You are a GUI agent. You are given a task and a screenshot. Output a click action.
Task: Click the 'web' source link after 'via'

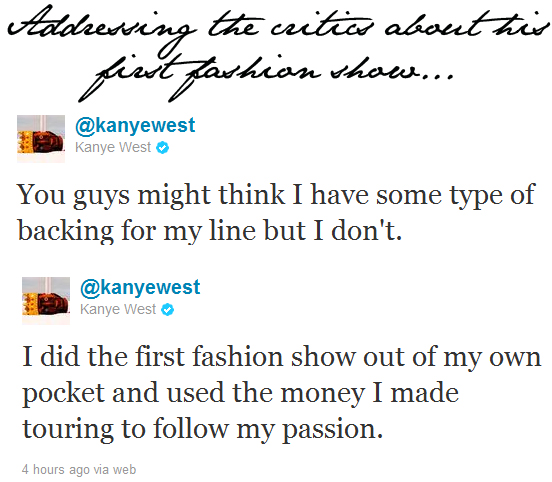point(125,469)
